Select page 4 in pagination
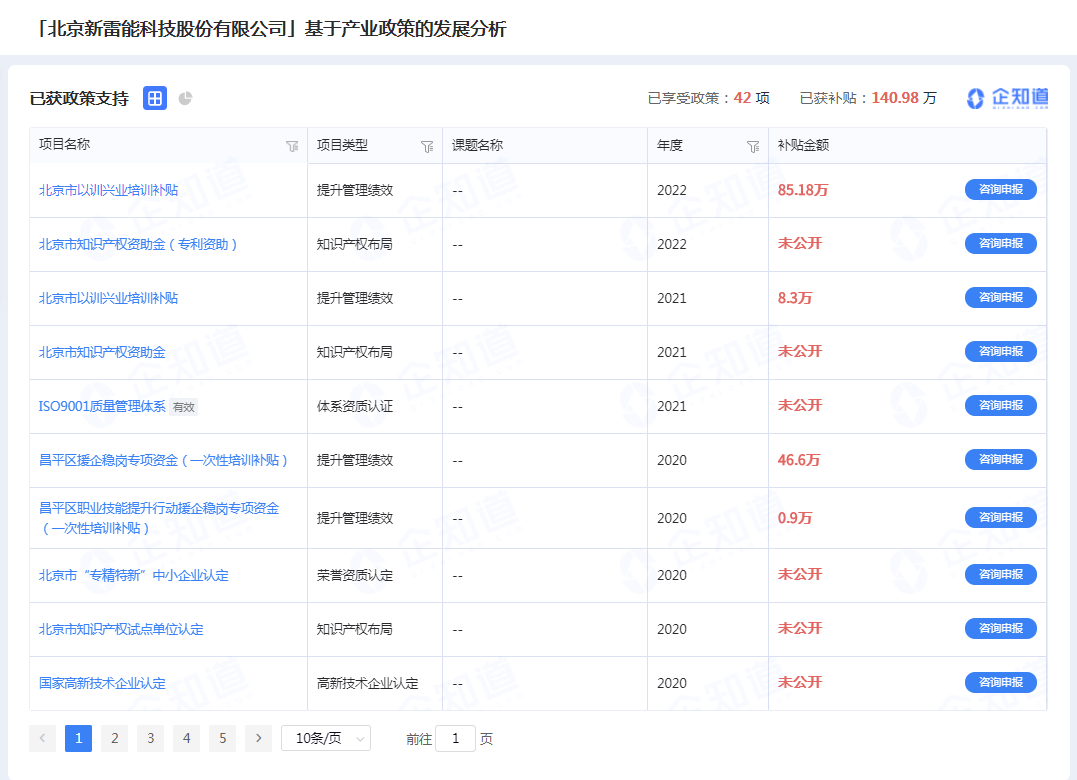Screen dimensions: 1077x780 (x=187, y=738)
